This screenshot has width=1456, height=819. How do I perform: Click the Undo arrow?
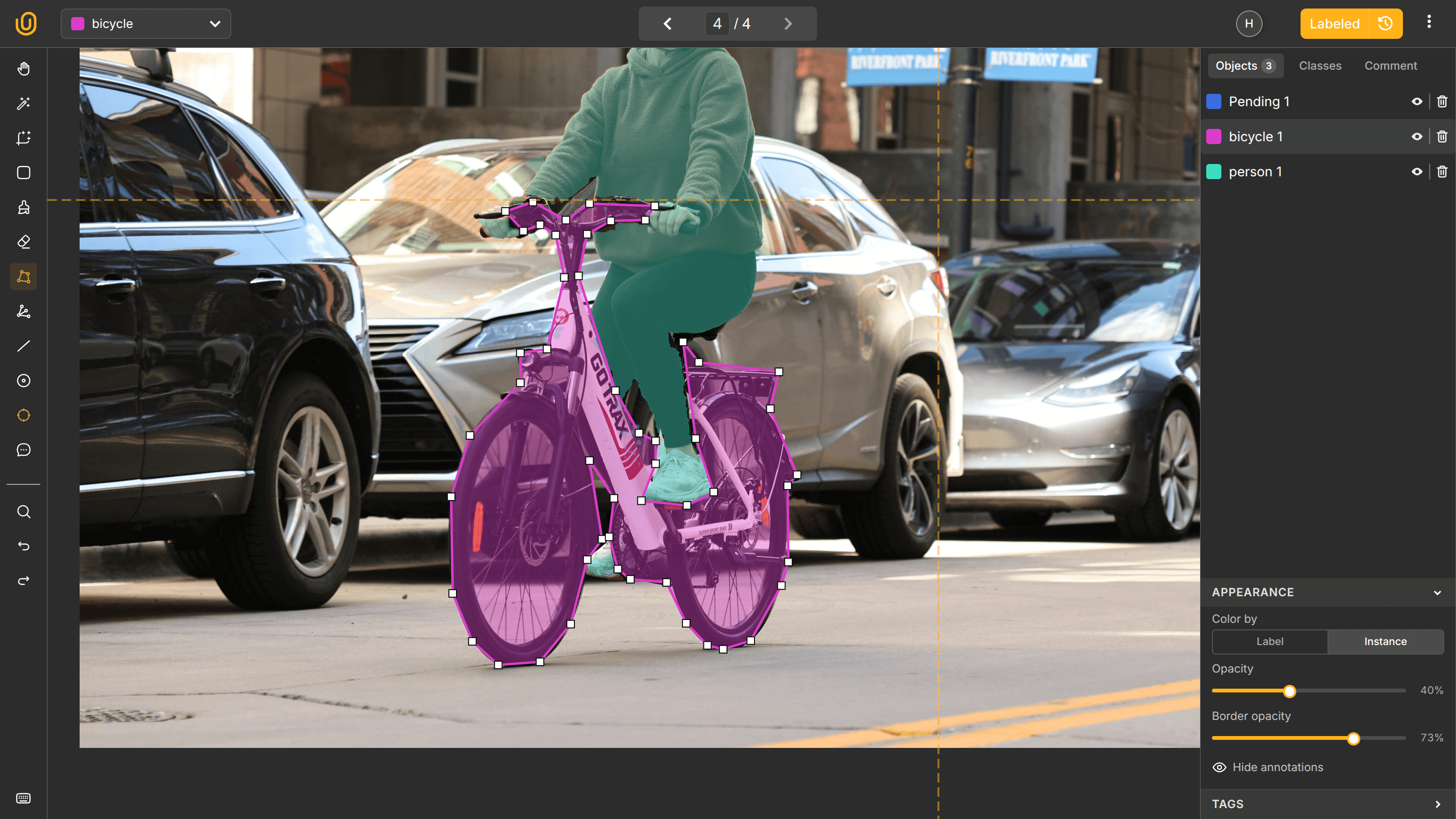click(24, 546)
